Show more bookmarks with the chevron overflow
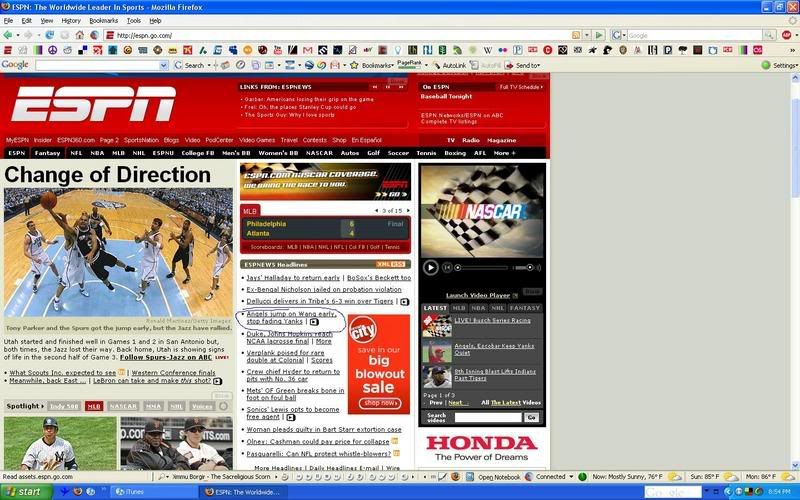800x500 pixels. [792, 50]
